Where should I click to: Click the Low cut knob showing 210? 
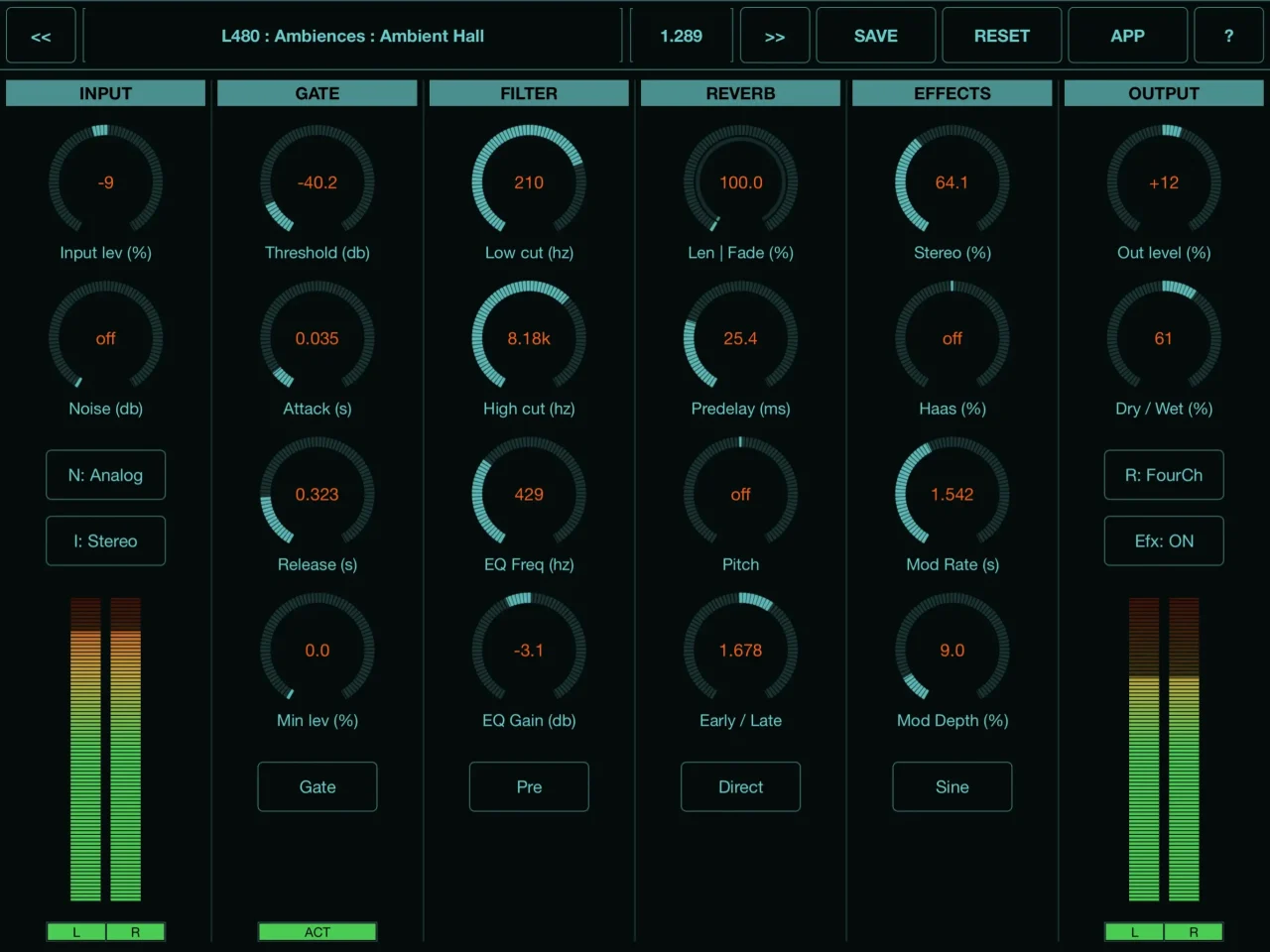[x=529, y=181]
